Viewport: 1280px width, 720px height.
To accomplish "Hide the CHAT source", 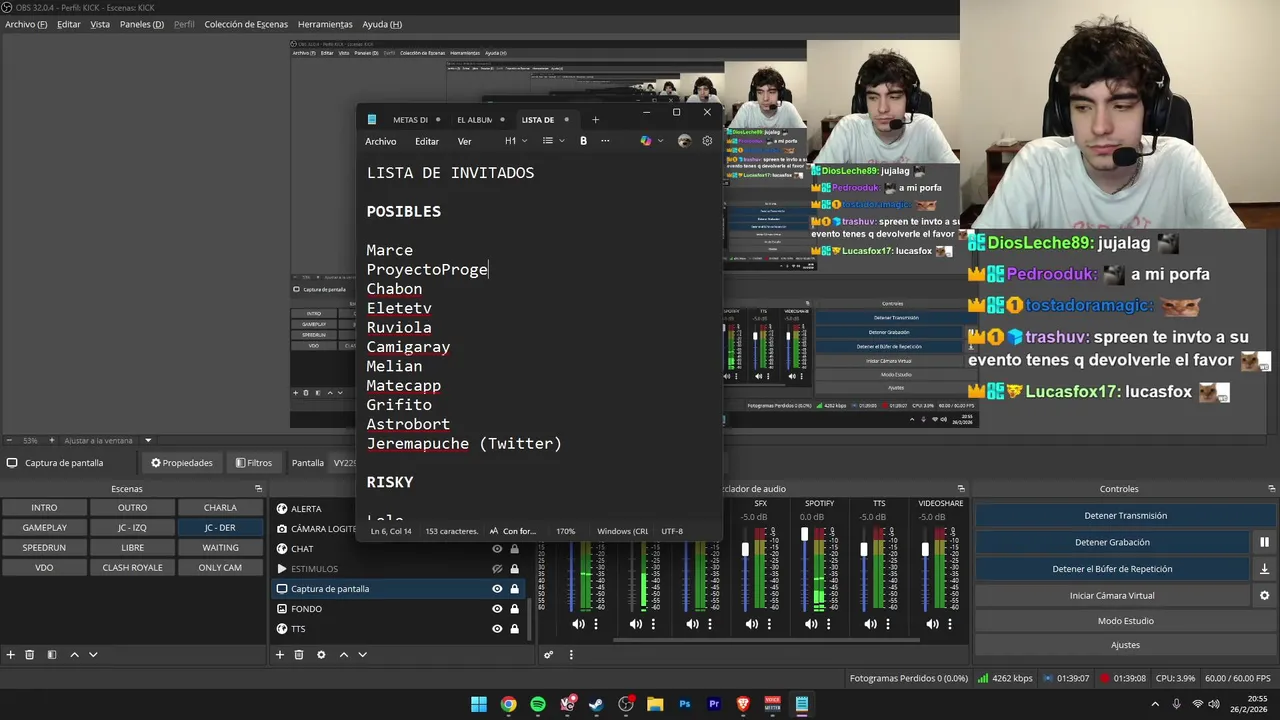I will point(497,549).
